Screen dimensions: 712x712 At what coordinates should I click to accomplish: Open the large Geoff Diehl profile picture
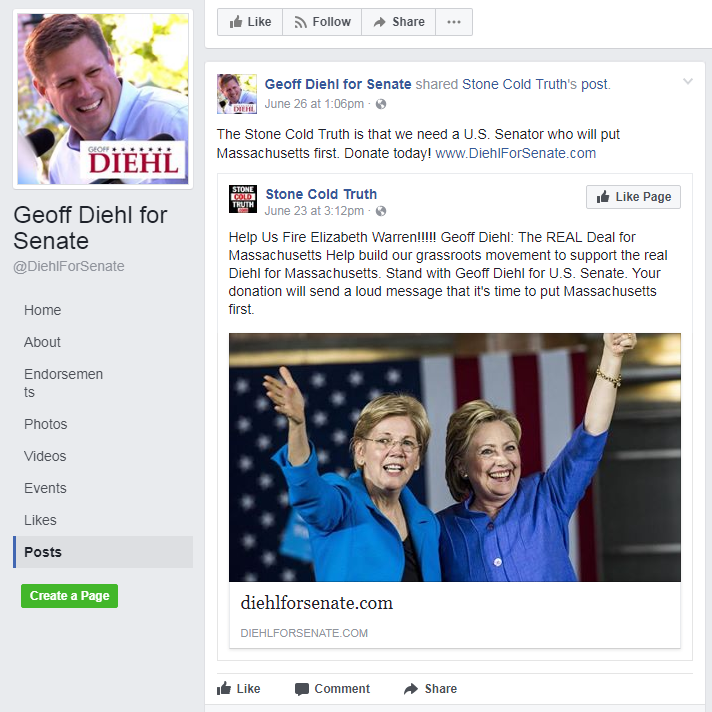coord(103,99)
